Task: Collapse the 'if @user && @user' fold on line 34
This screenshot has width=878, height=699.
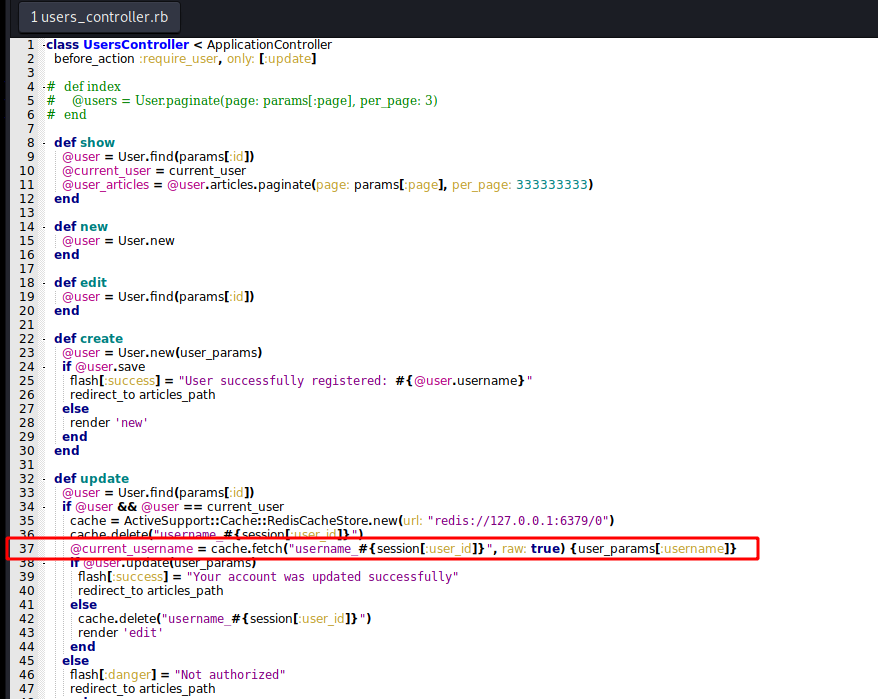Action: point(44,507)
